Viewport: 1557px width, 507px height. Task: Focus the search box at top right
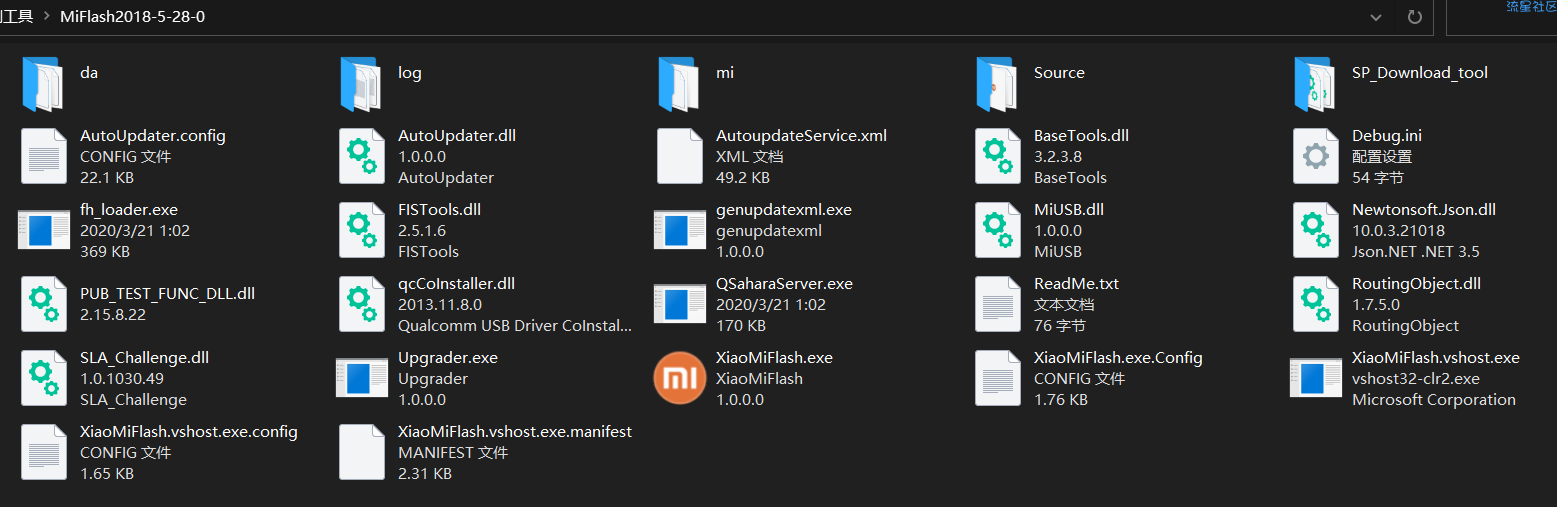click(x=1501, y=17)
